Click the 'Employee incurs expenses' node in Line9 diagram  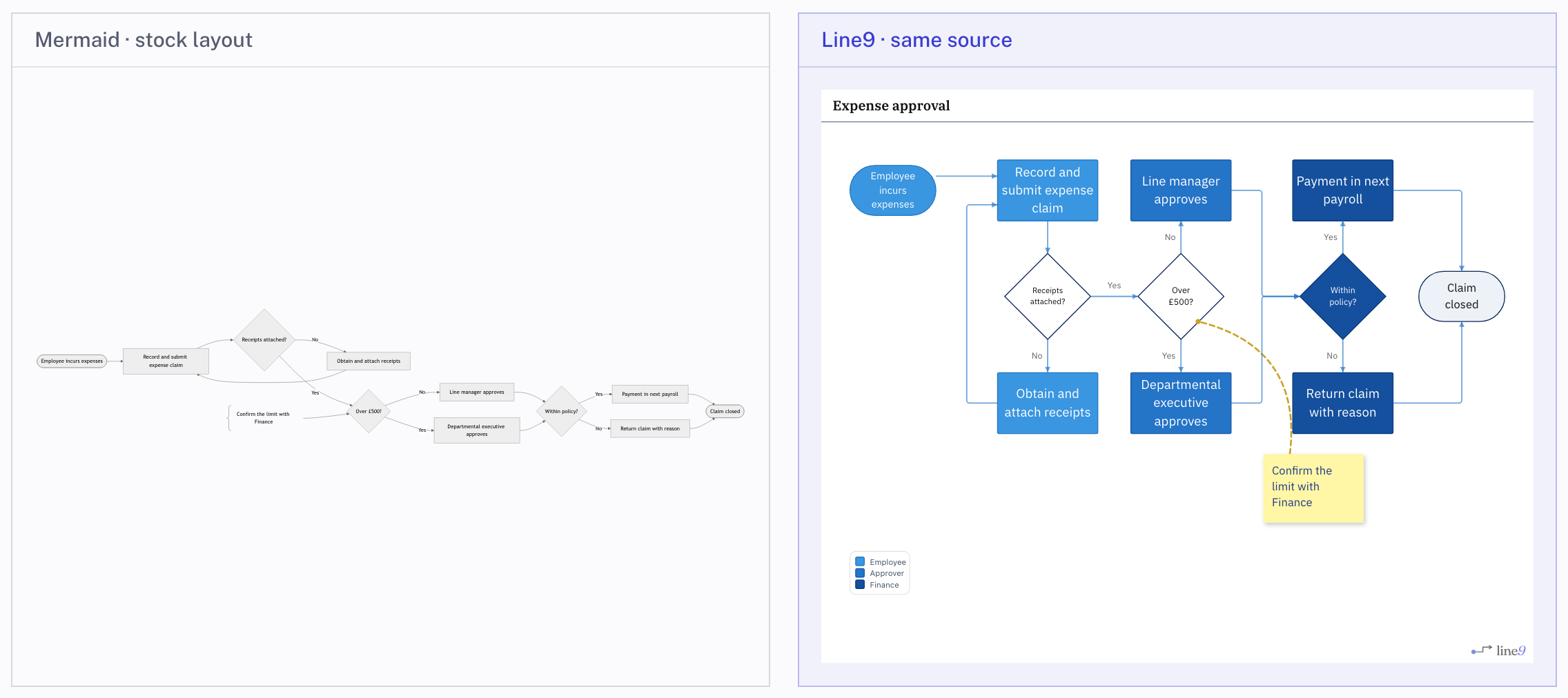[892, 190]
